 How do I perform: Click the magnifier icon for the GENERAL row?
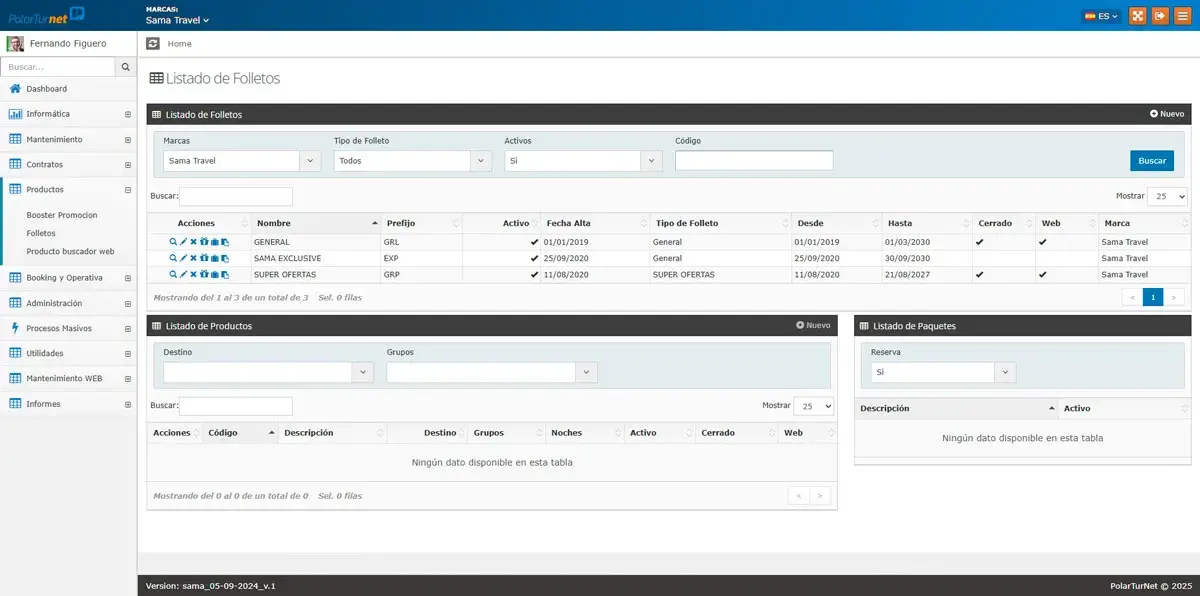pos(173,242)
